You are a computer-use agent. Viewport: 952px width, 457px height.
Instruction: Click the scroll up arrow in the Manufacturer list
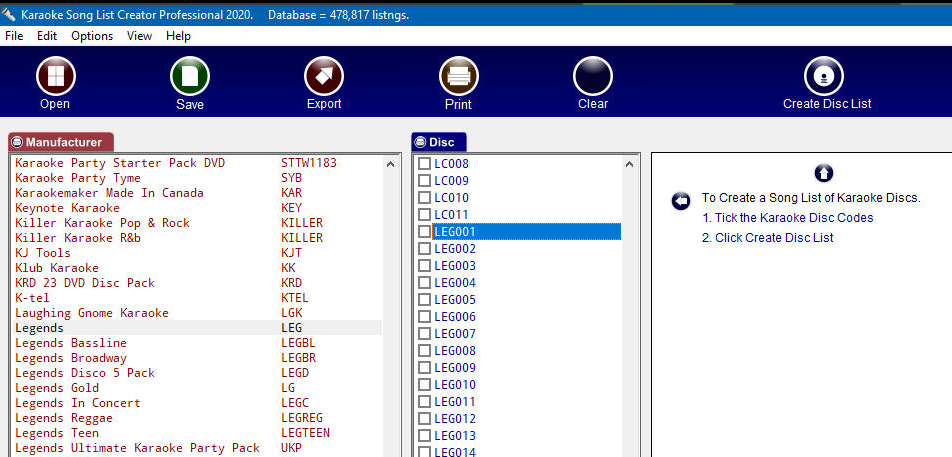pos(390,164)
